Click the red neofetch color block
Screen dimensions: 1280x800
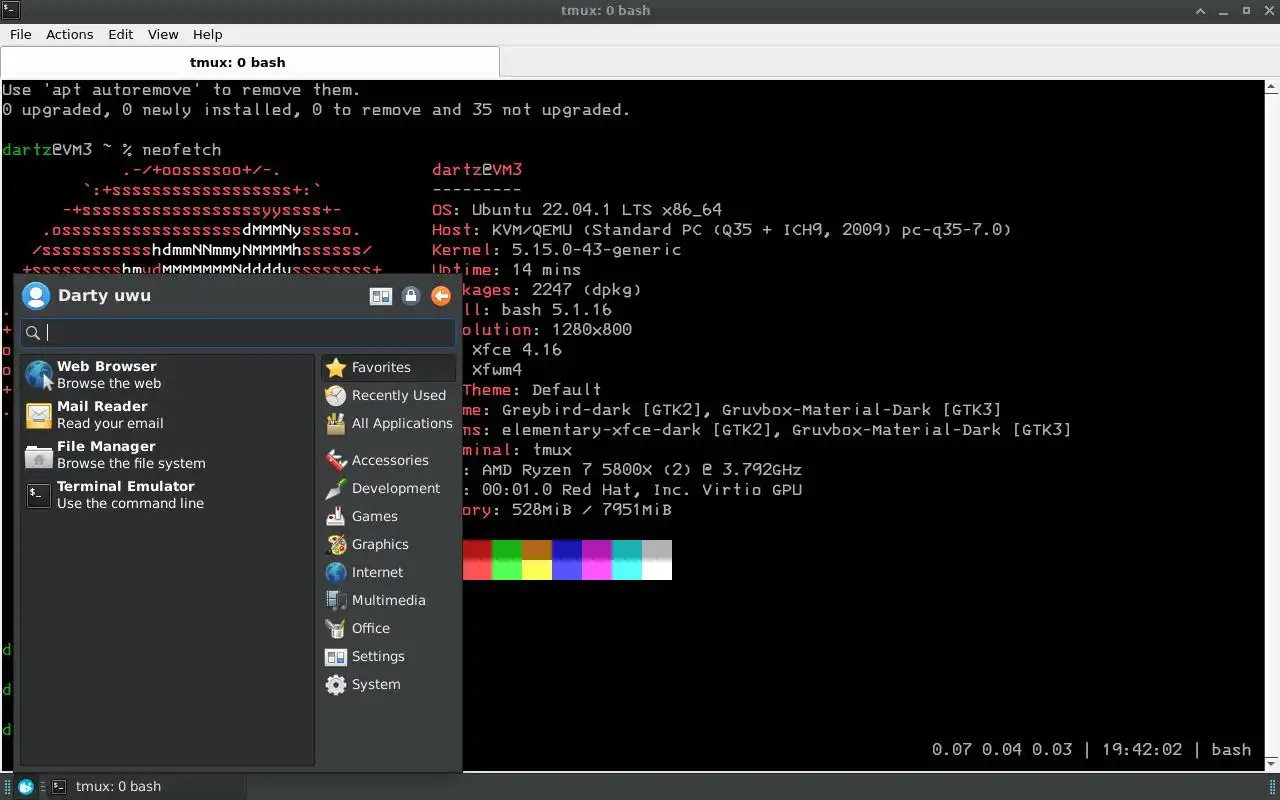tap(477, 560)
